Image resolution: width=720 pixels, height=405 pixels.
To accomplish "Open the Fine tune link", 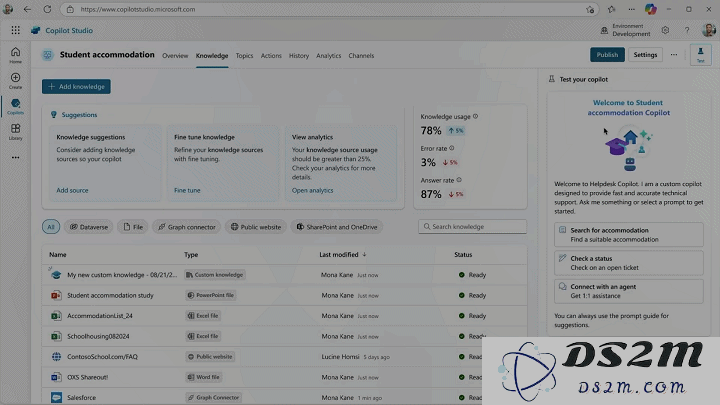I will tap(187, 190).
